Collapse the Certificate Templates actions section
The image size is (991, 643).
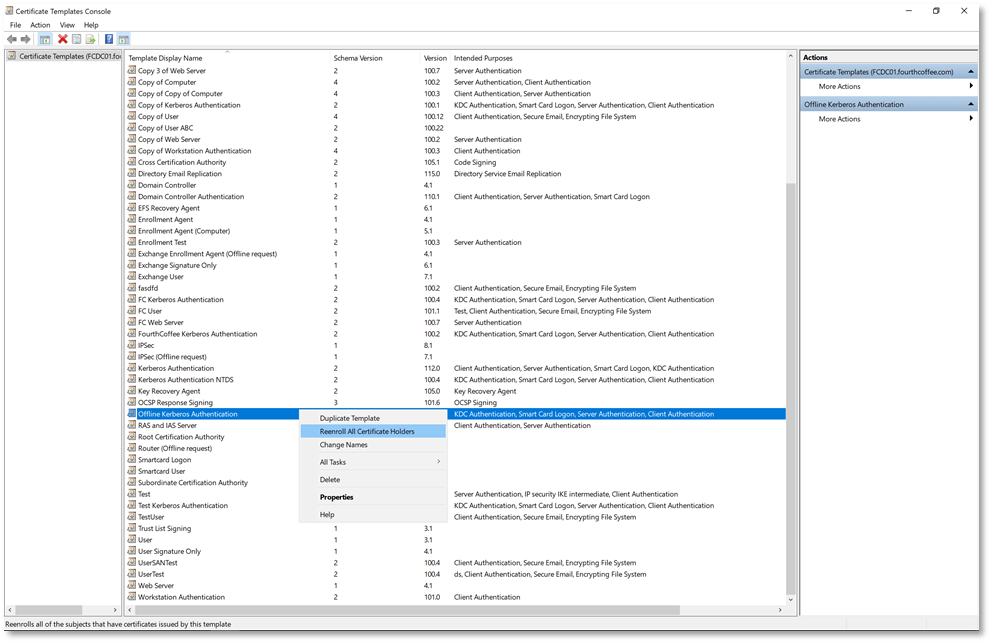pyautogui.click(x=971, y=72)
